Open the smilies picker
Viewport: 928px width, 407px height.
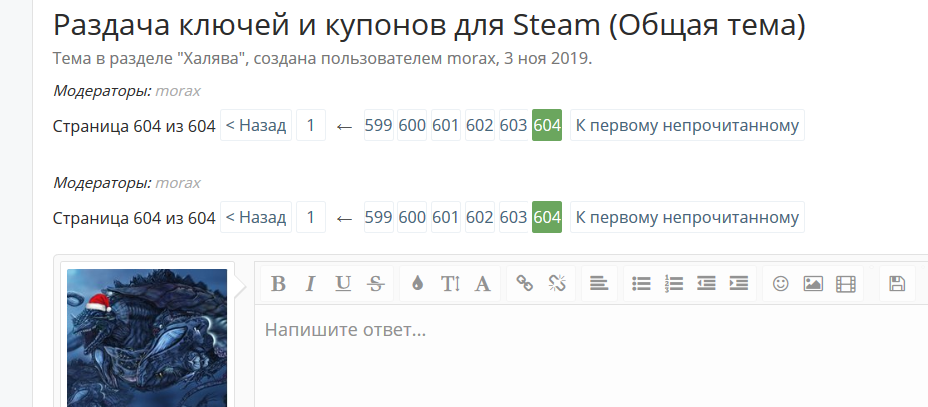[x=781, y=284]
